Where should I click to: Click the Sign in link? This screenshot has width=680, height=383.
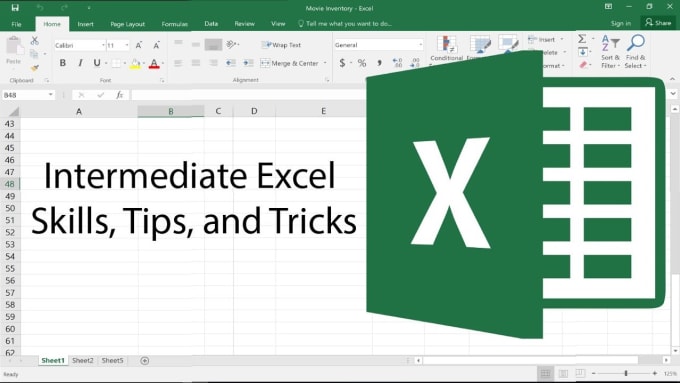621,23
